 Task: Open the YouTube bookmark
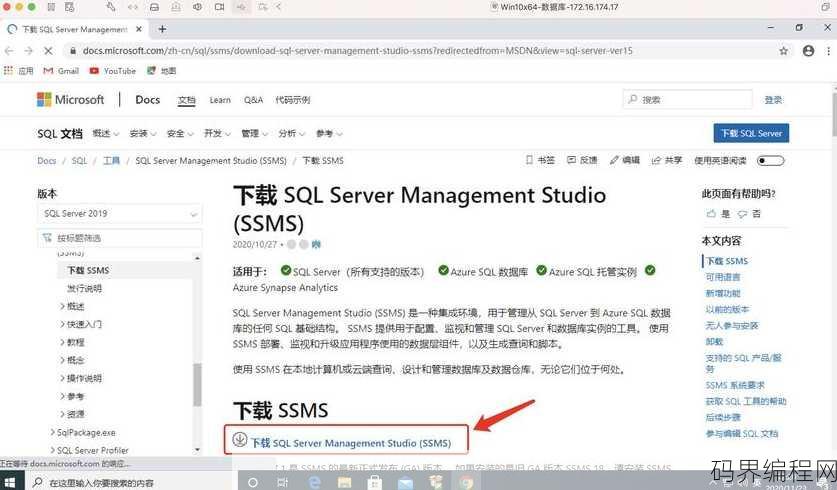[113, 70]
